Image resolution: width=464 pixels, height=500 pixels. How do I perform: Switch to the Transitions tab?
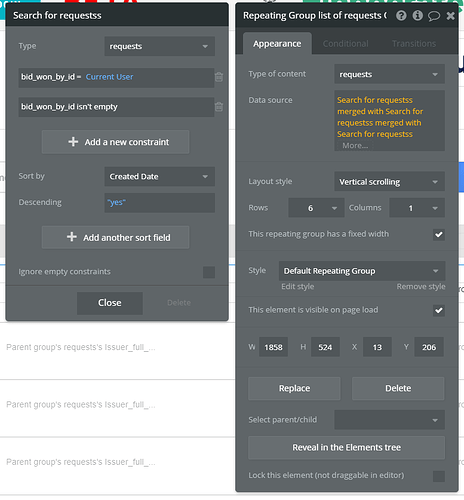point(414,44)
